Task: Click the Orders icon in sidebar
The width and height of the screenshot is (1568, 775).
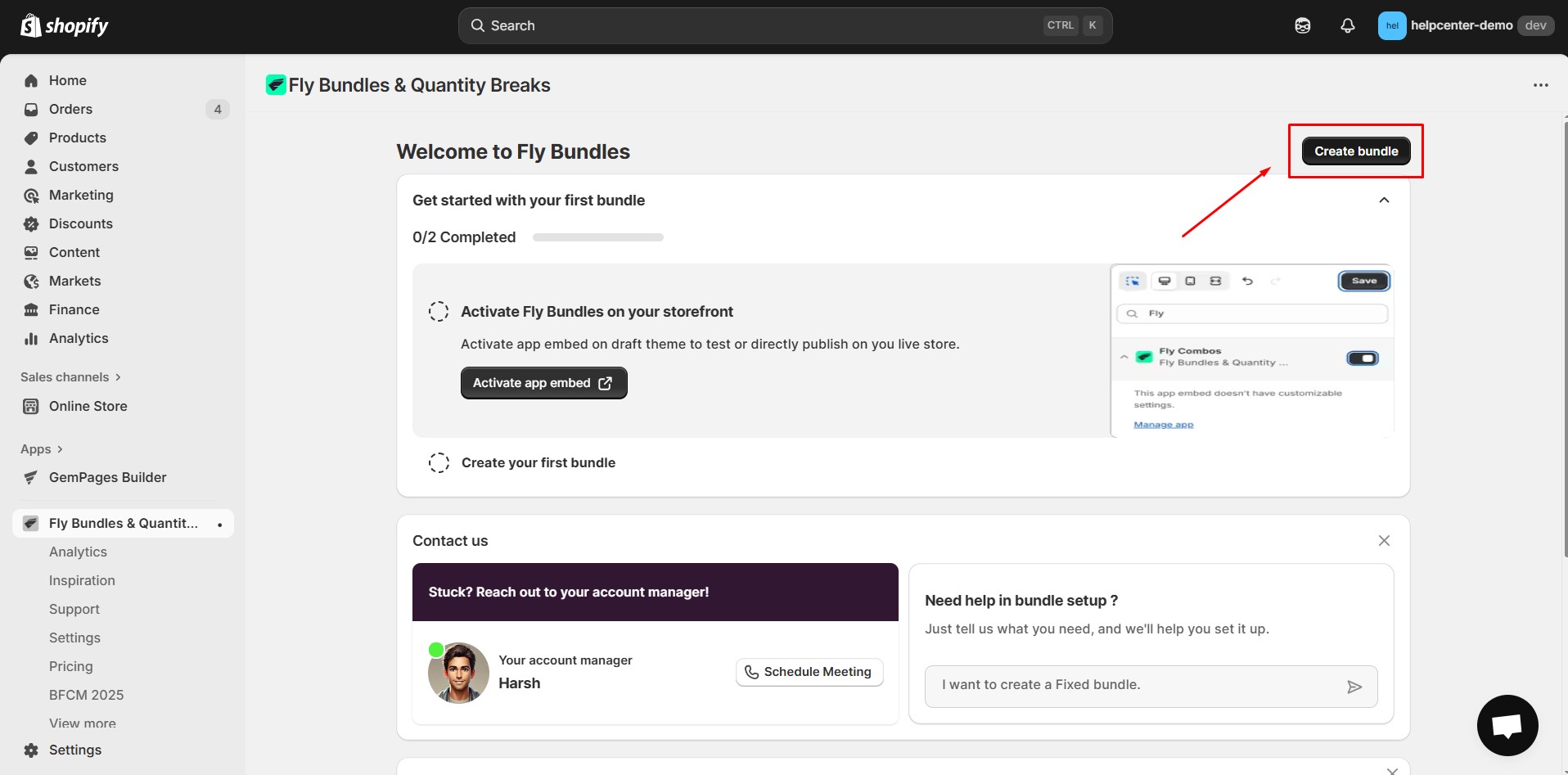Action: point(31,110)
